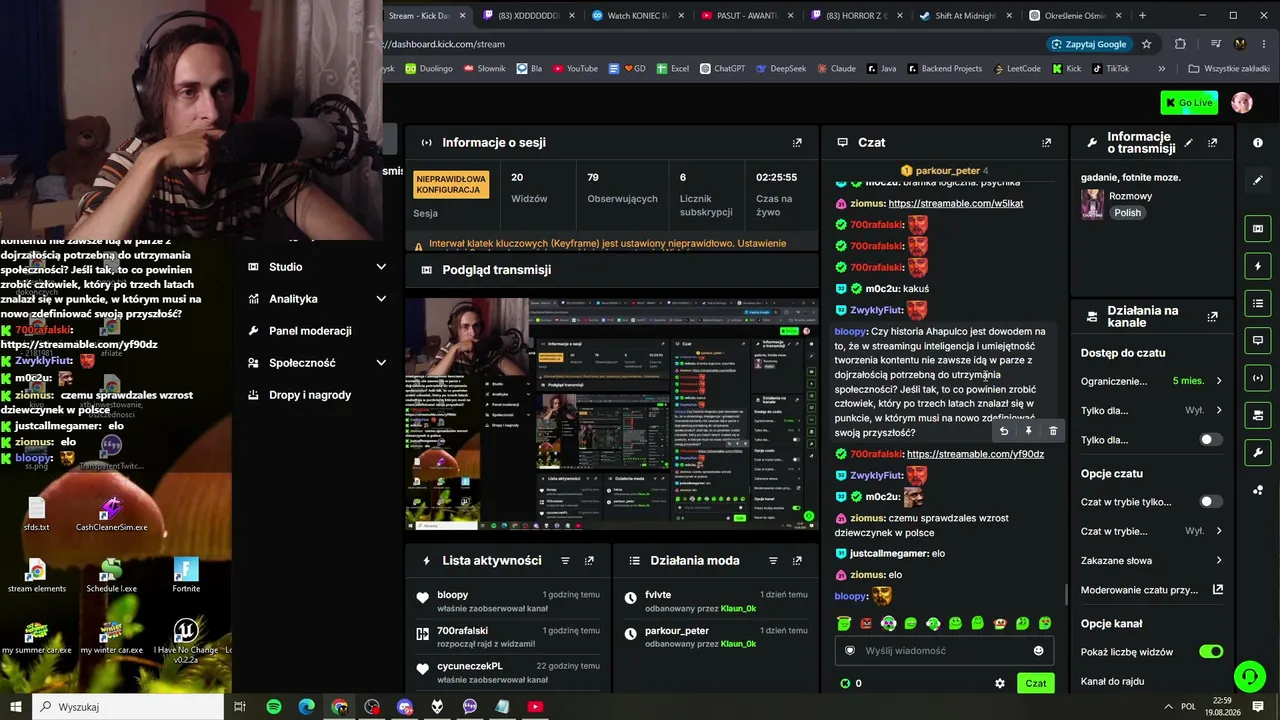Click the Windows Start button
The height and width of the screenshot is (720, 1280).
pyautogui.click(x=16, y=707)
